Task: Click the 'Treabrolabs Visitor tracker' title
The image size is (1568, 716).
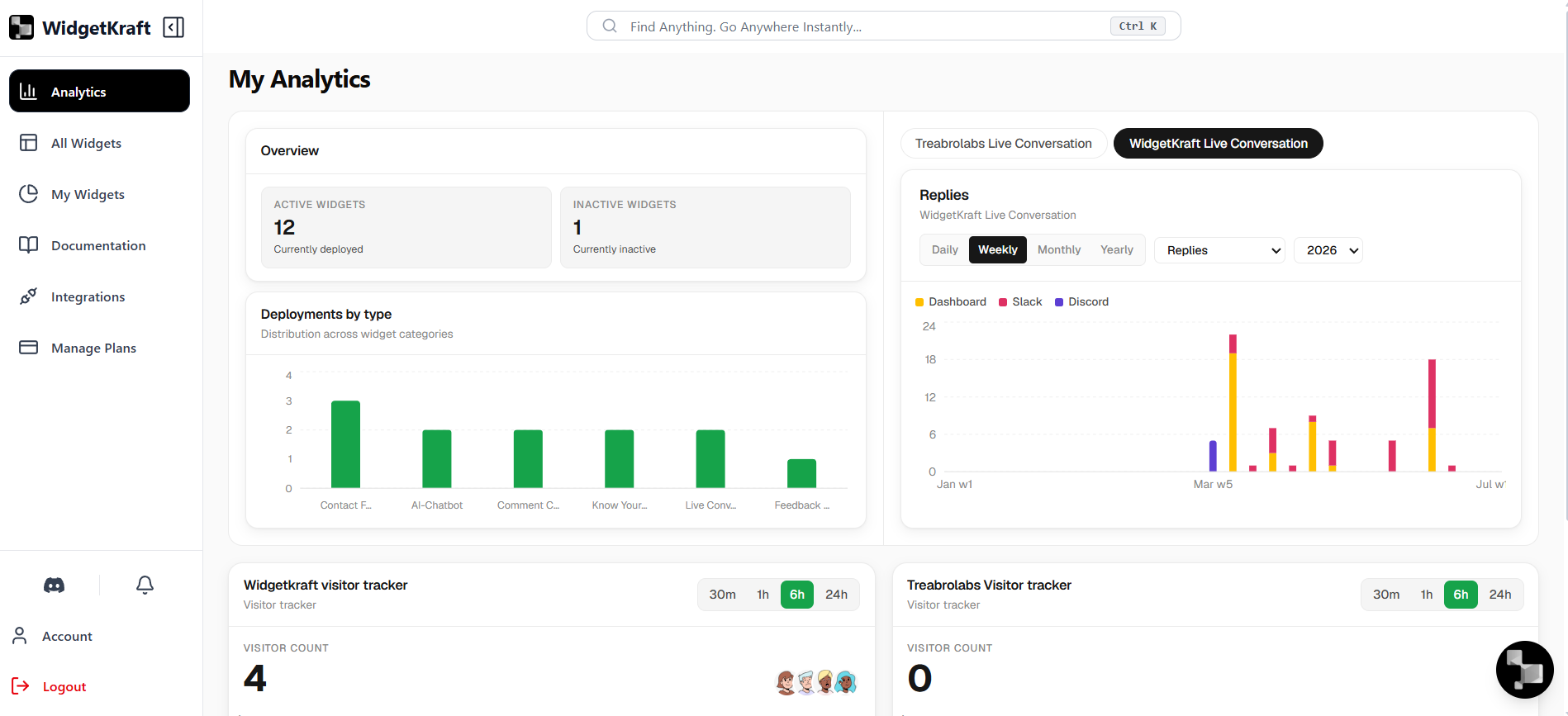Action: pyautogui.click(x=989, y=586)
